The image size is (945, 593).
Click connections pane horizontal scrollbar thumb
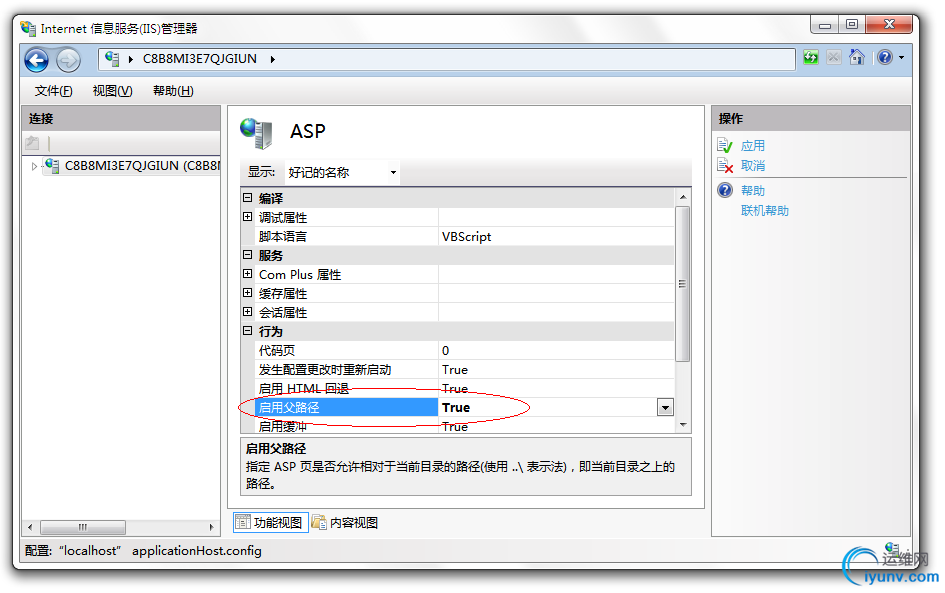83,527
